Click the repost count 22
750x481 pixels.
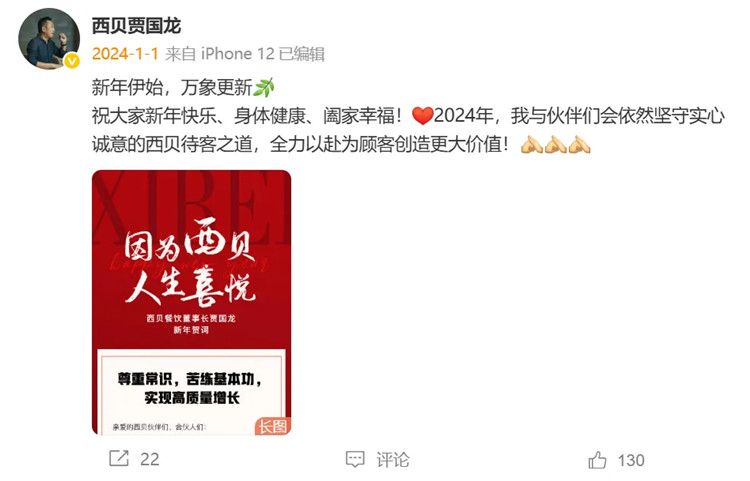150,459
